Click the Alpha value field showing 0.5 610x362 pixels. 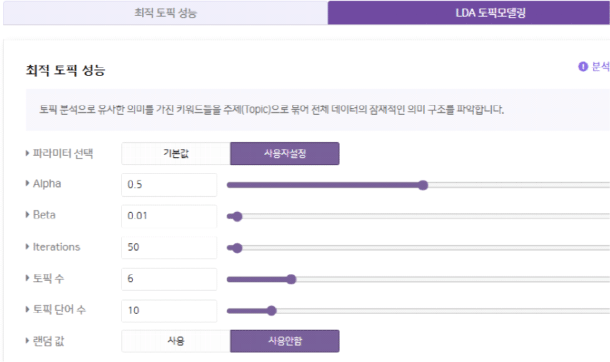point(169,185)
